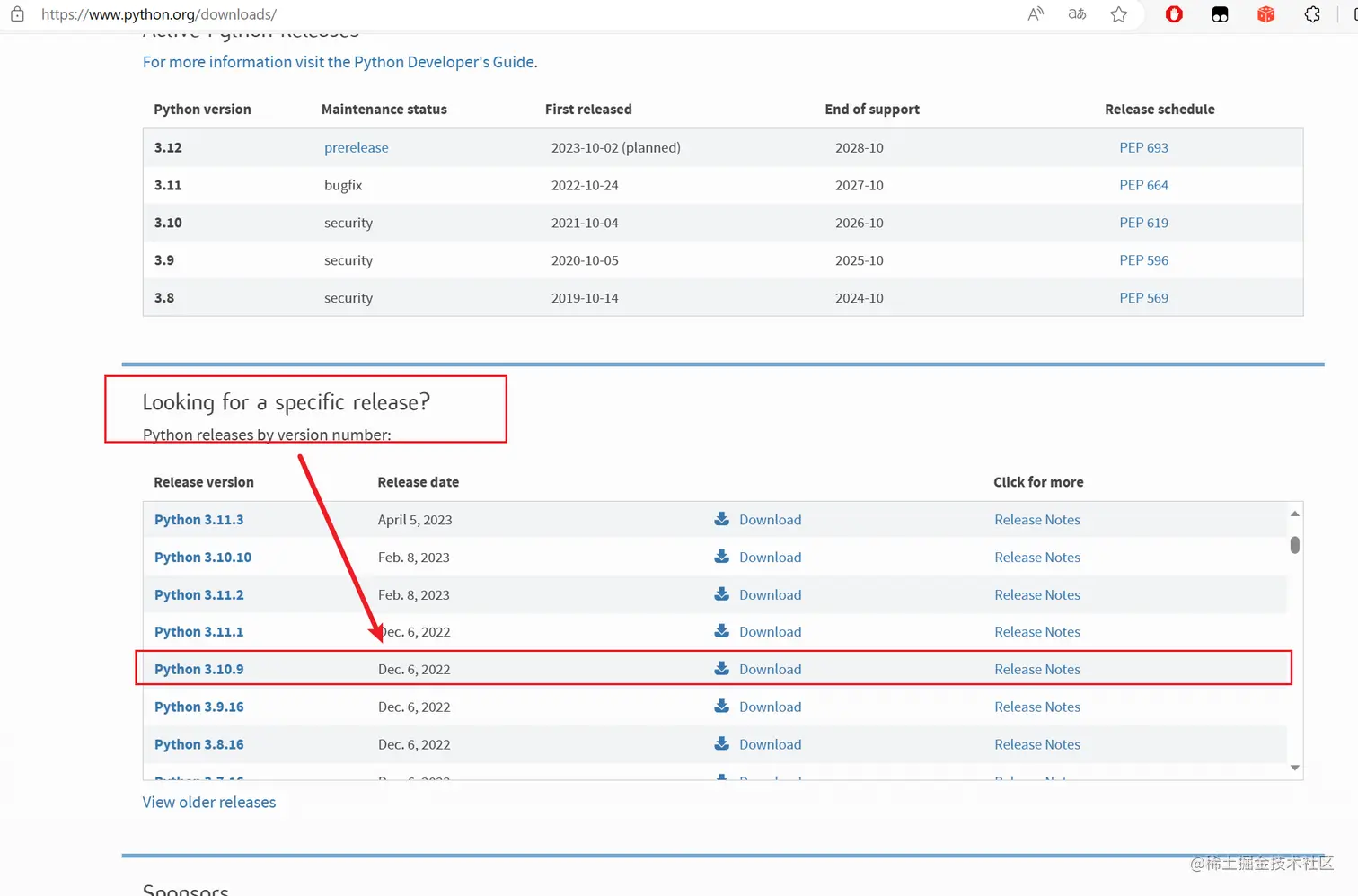Image resolution: width=1358 pixels, height=896 pixels.
Task: Open Release Notes for Python 3.10.9
Action: coord(1037,670)
